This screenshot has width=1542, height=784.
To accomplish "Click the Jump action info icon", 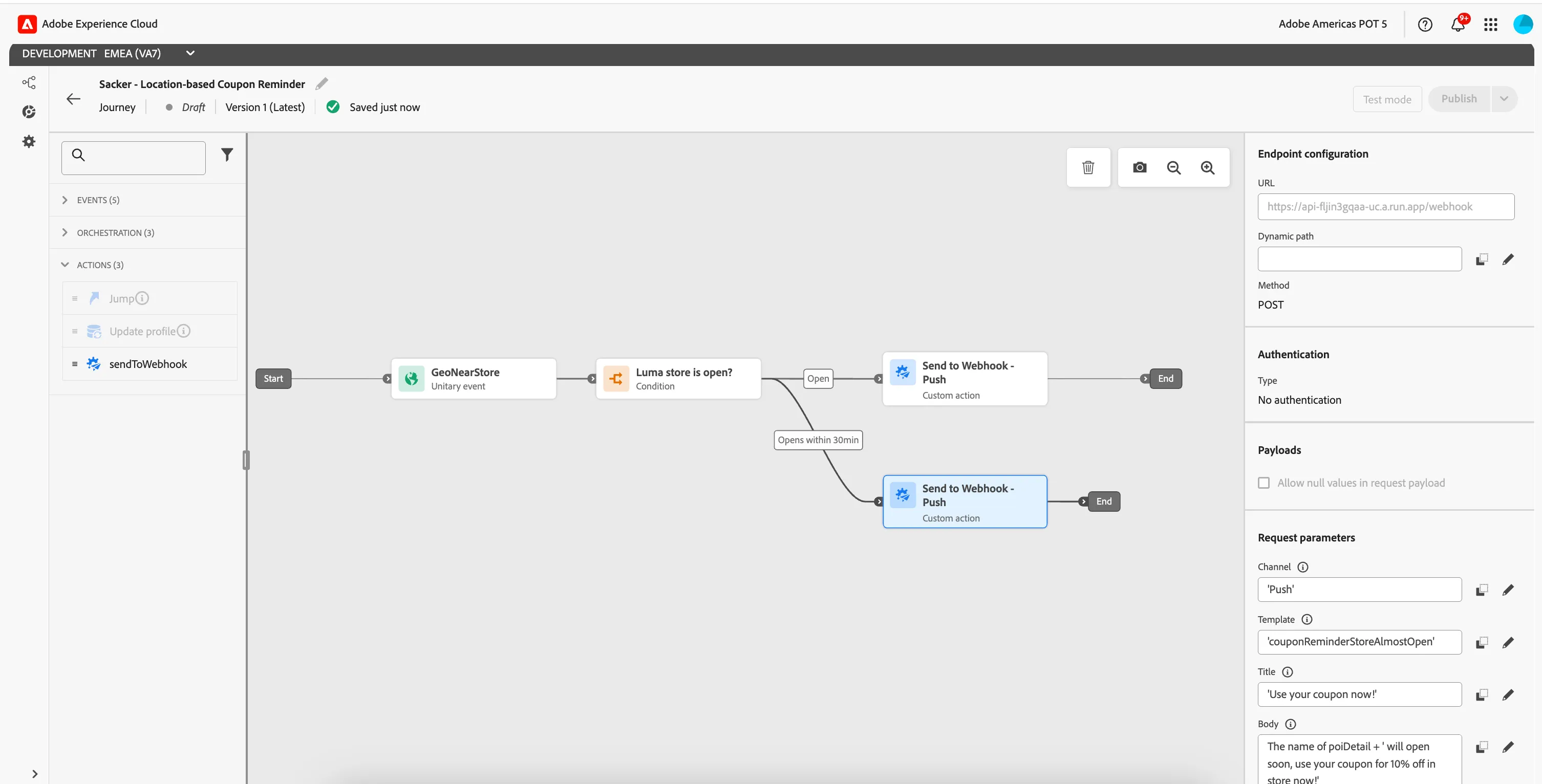I will point(142,298).
